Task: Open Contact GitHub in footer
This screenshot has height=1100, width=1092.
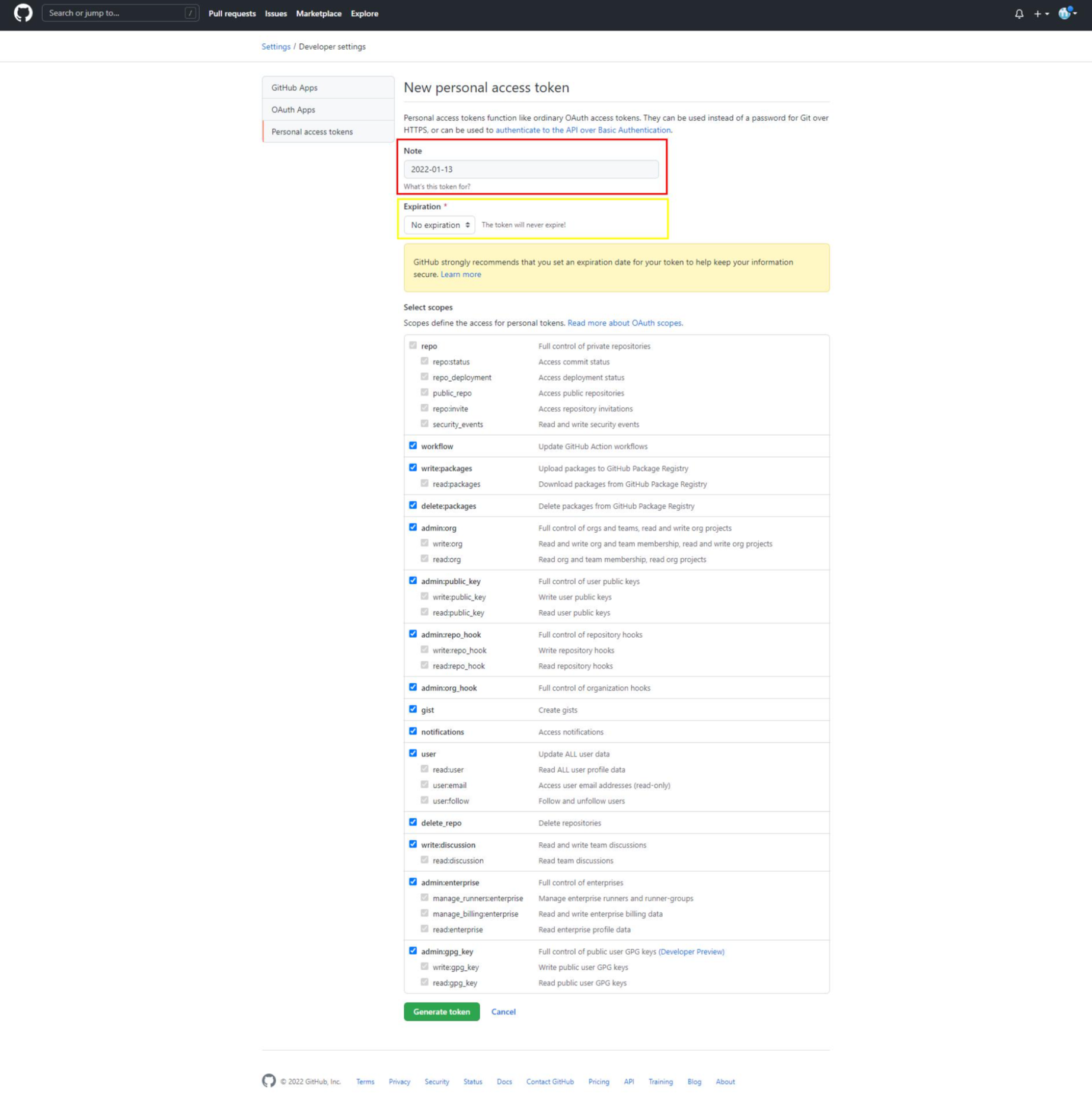Action: (550, 1082)
